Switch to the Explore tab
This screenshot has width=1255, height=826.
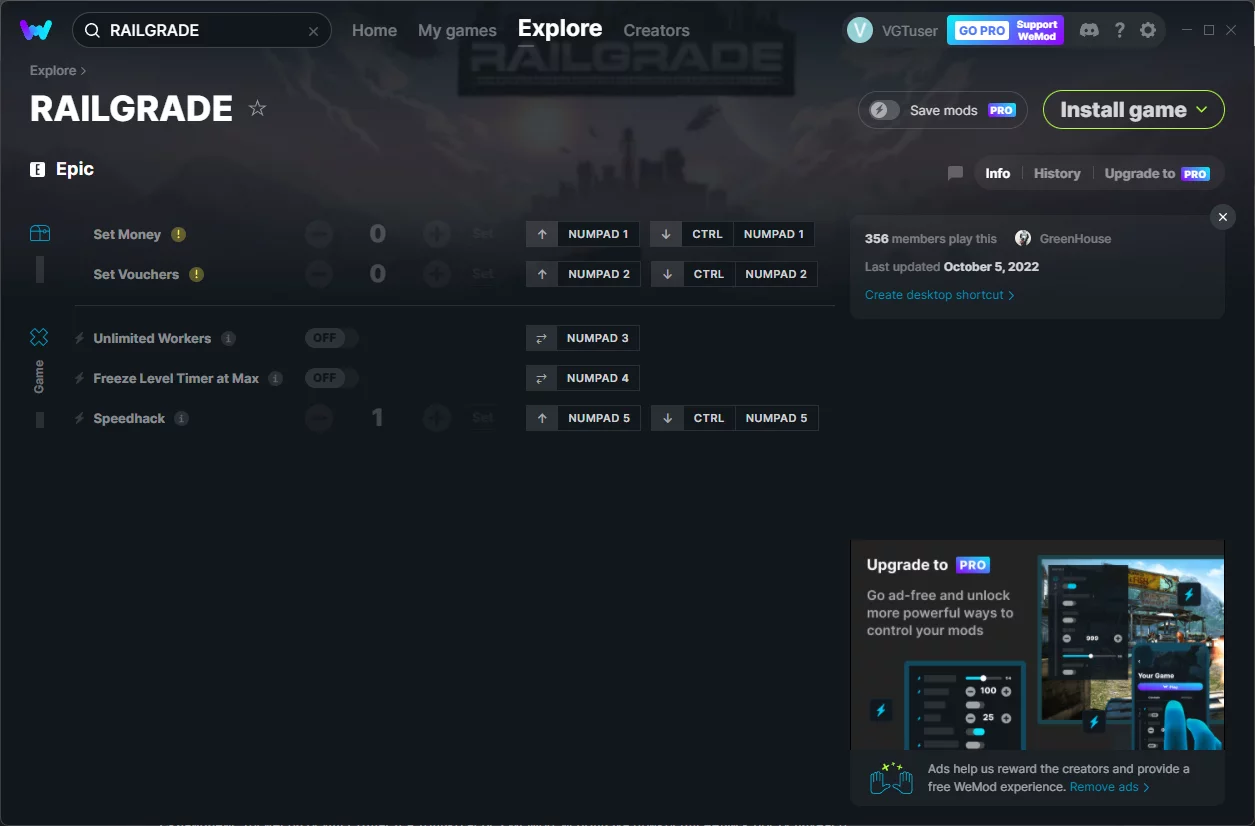pos(560,29)
